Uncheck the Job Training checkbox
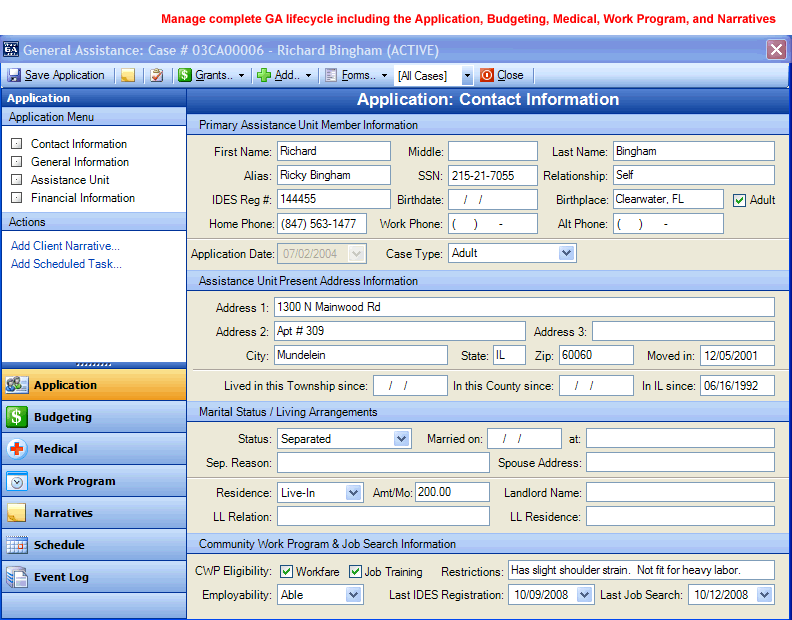Screen dimensions: 792x620 pyautogui.click(x=355, y=571)
